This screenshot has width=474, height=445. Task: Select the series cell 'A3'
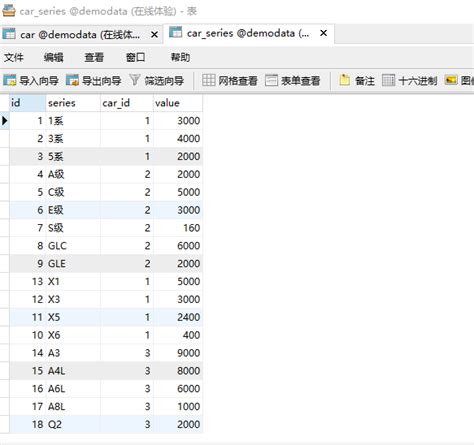pyautogui.click(x=73, y=353)
